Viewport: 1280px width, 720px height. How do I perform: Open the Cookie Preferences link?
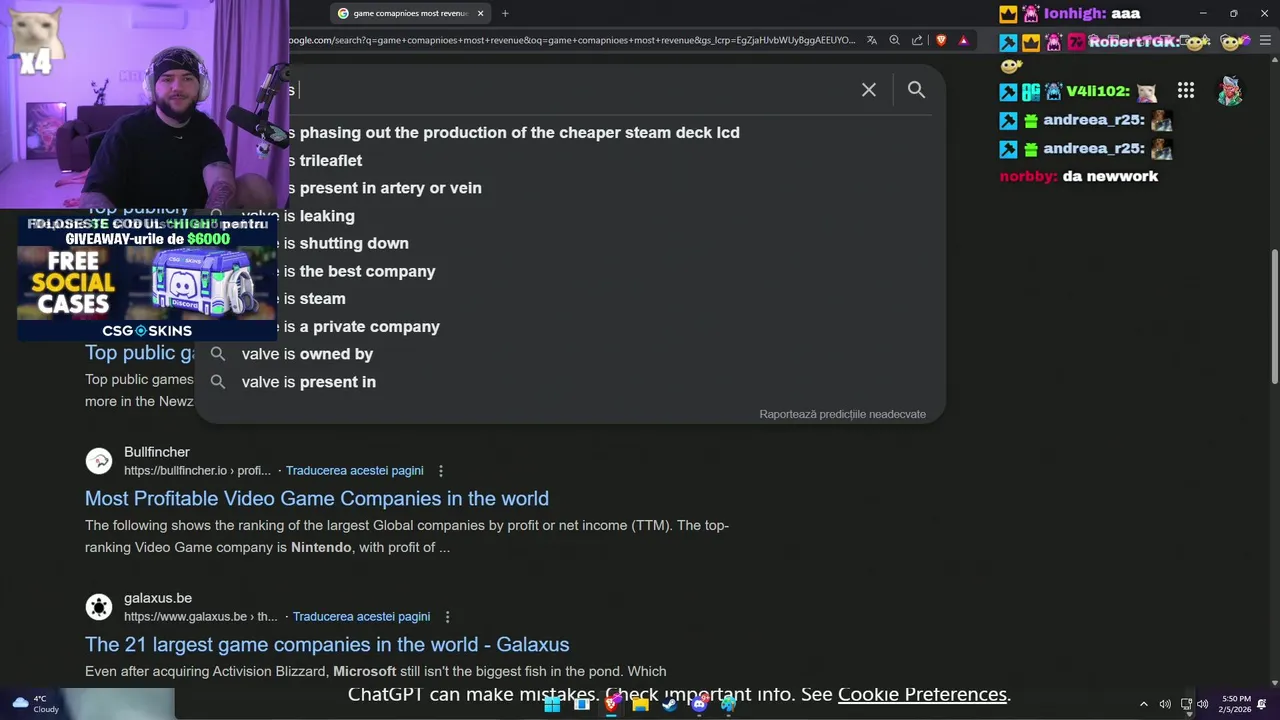click(922, 694)
